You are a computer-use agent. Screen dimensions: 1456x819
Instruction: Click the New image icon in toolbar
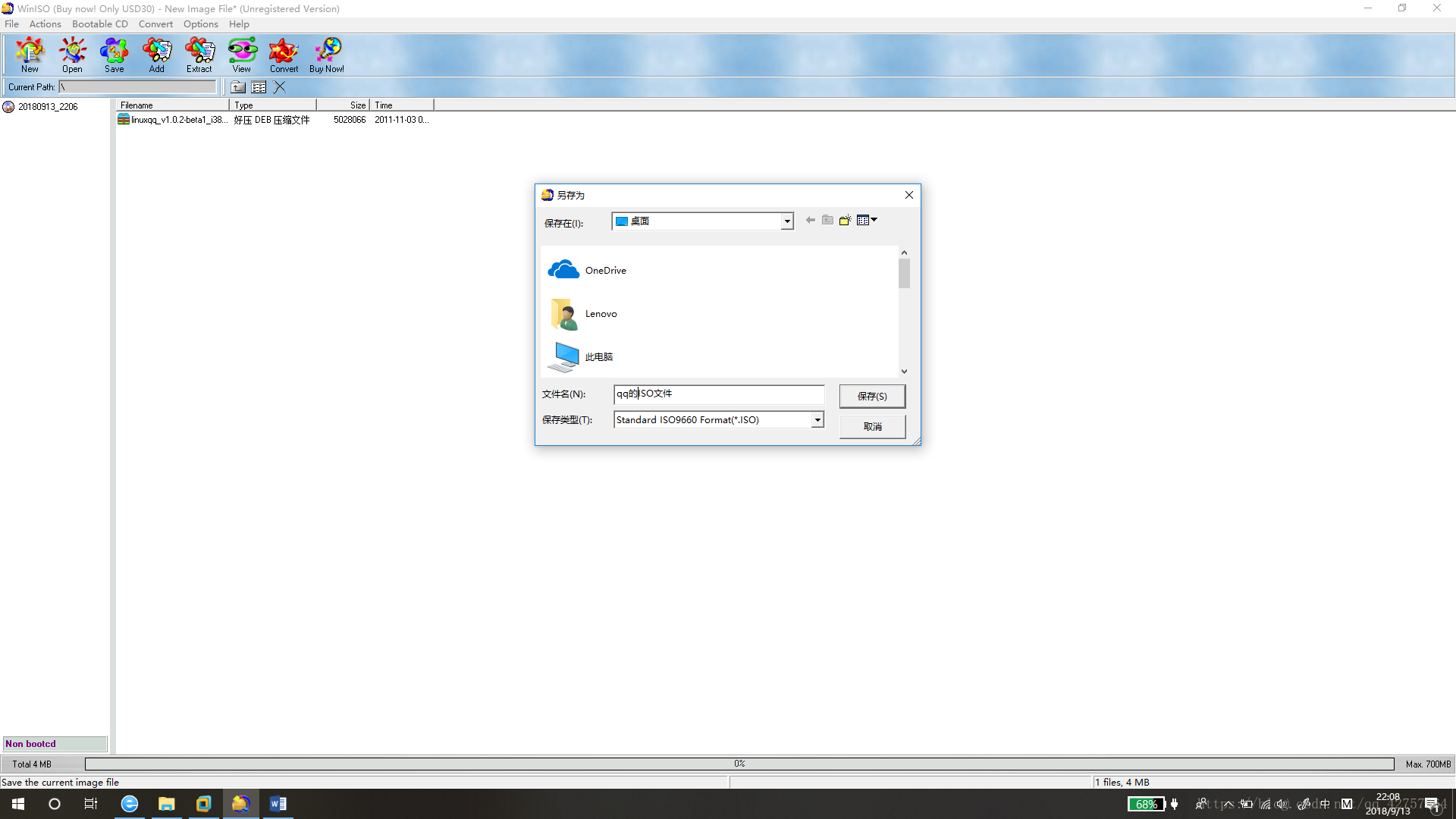(x=29, y=55)
